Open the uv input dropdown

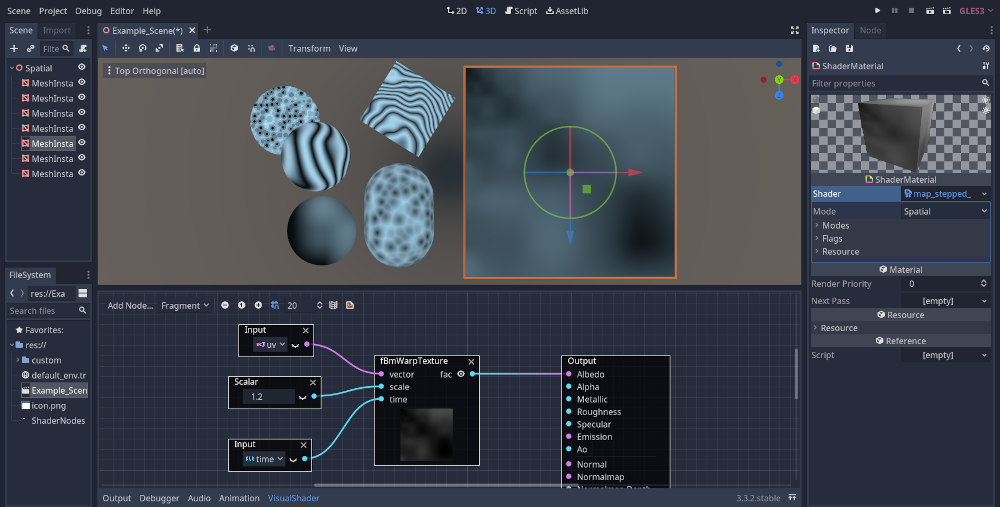tap(270, 344)
